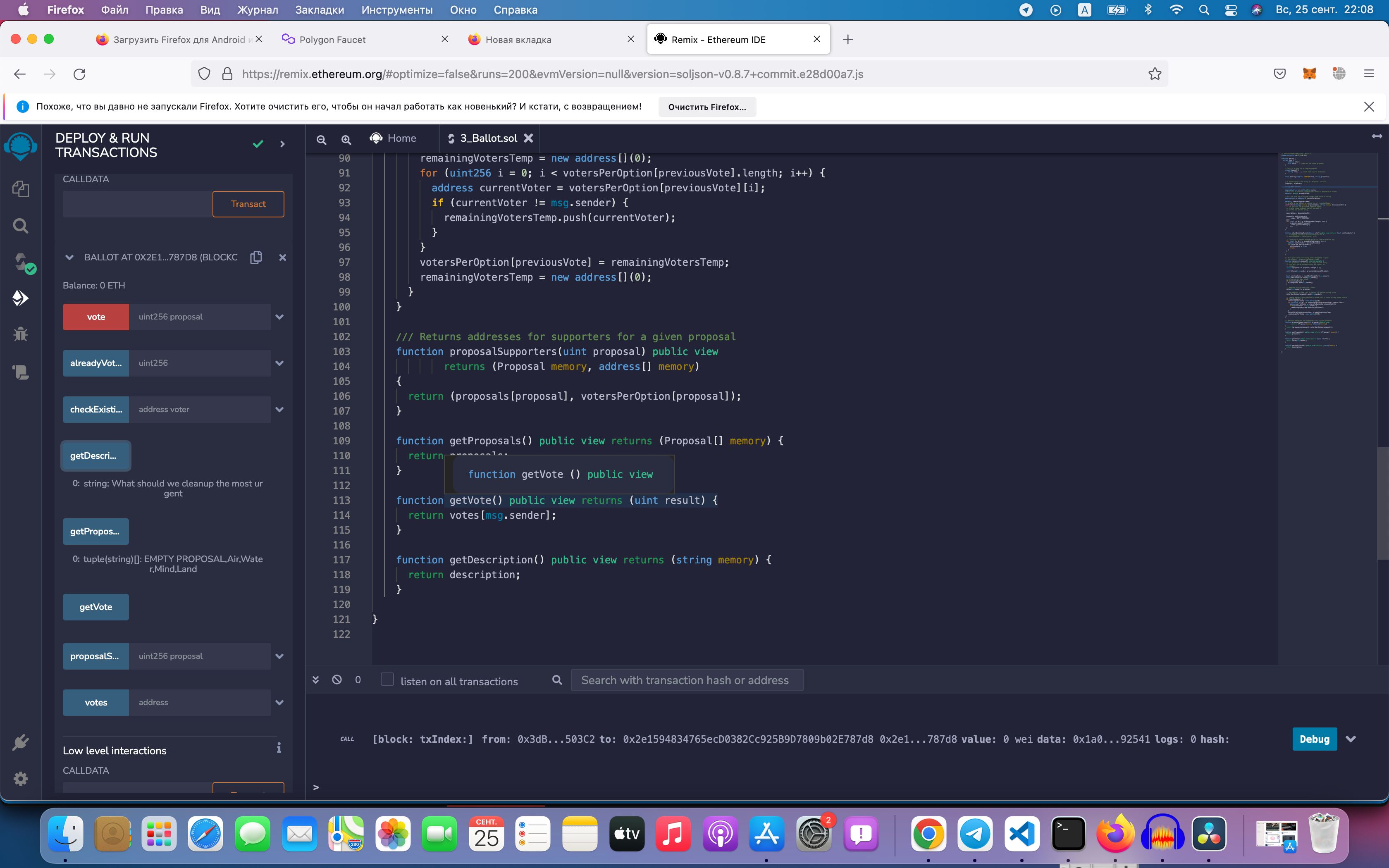Click the editor vertical scrollbar thumb
Screen dimensions: 1389x868
click(x=1383, y=503)
